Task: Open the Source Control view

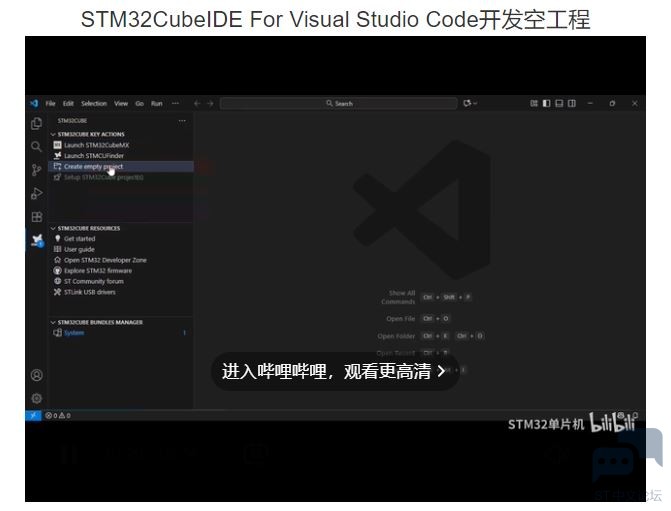Action: pos(37,170)
